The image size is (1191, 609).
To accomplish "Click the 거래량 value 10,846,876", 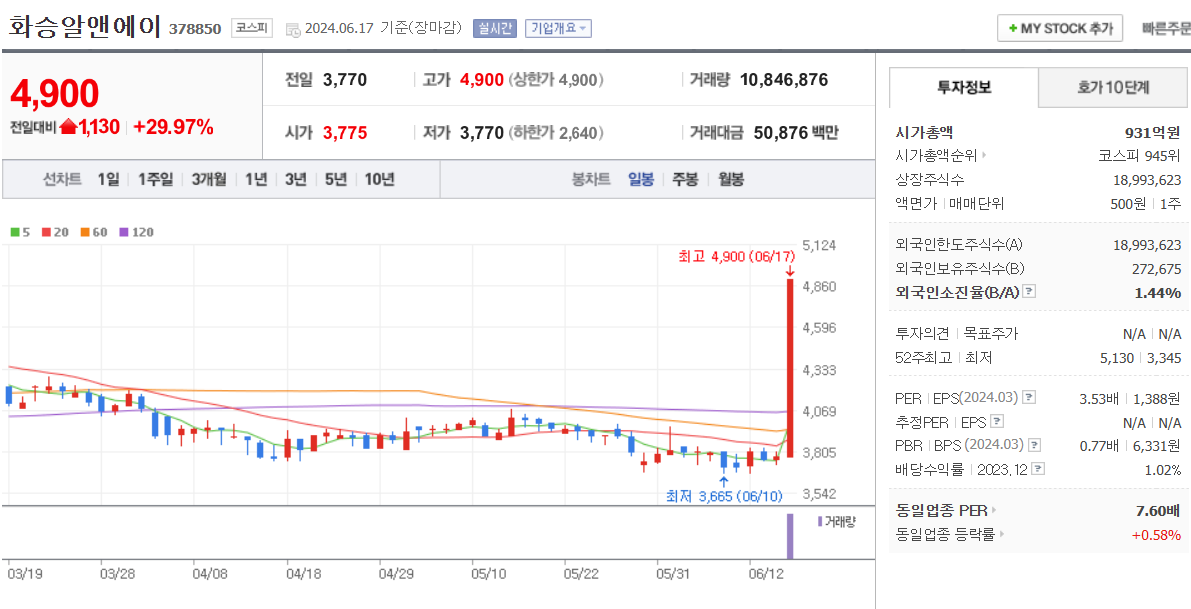I will coord(783,80).
